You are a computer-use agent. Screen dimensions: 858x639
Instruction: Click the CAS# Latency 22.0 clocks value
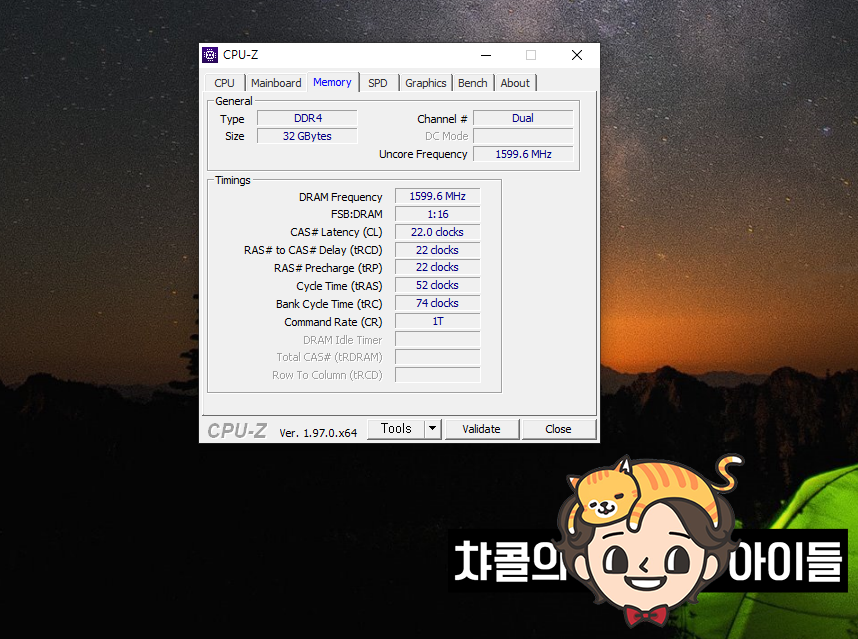[438, 232]
